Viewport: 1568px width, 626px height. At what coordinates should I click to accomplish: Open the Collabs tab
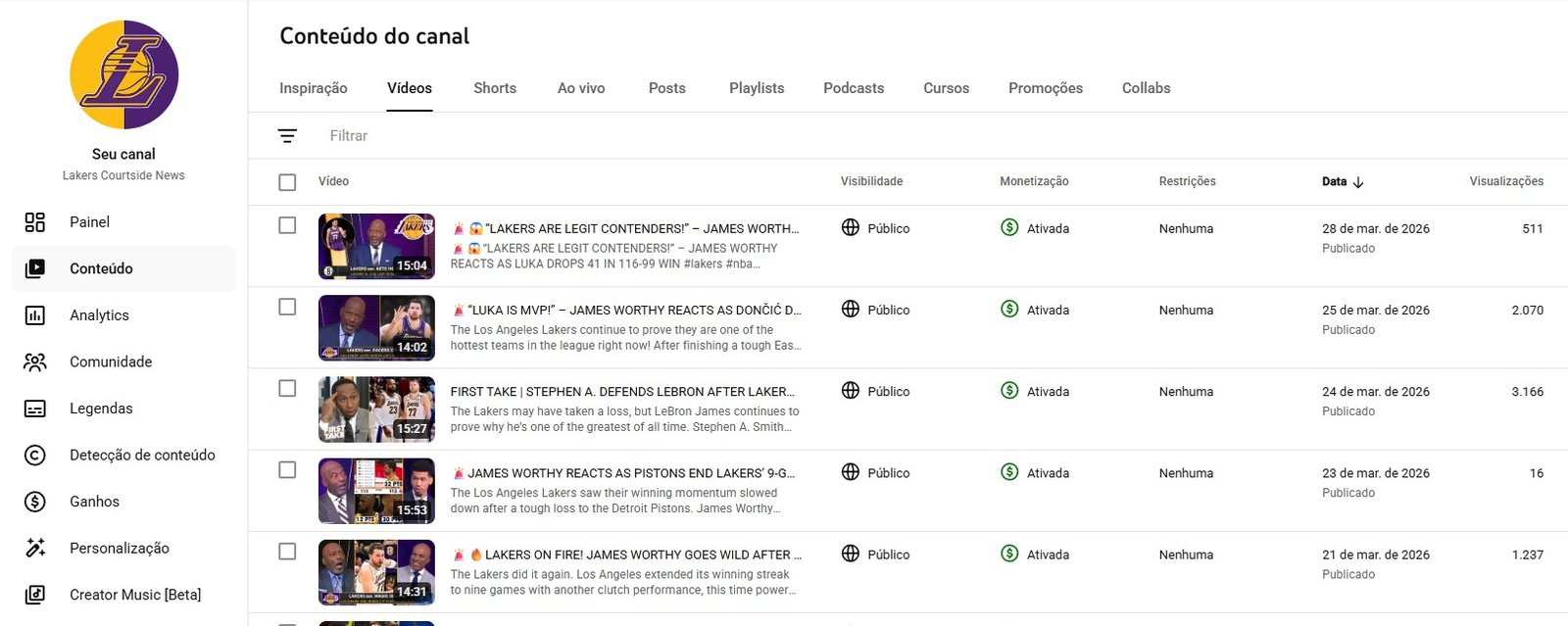click(1147, 88)
